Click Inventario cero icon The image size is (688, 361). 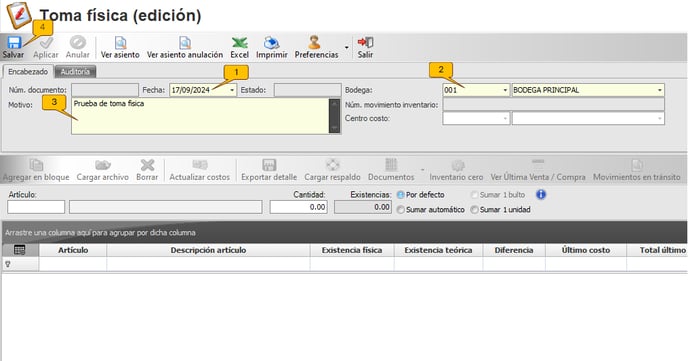[458, 165]
